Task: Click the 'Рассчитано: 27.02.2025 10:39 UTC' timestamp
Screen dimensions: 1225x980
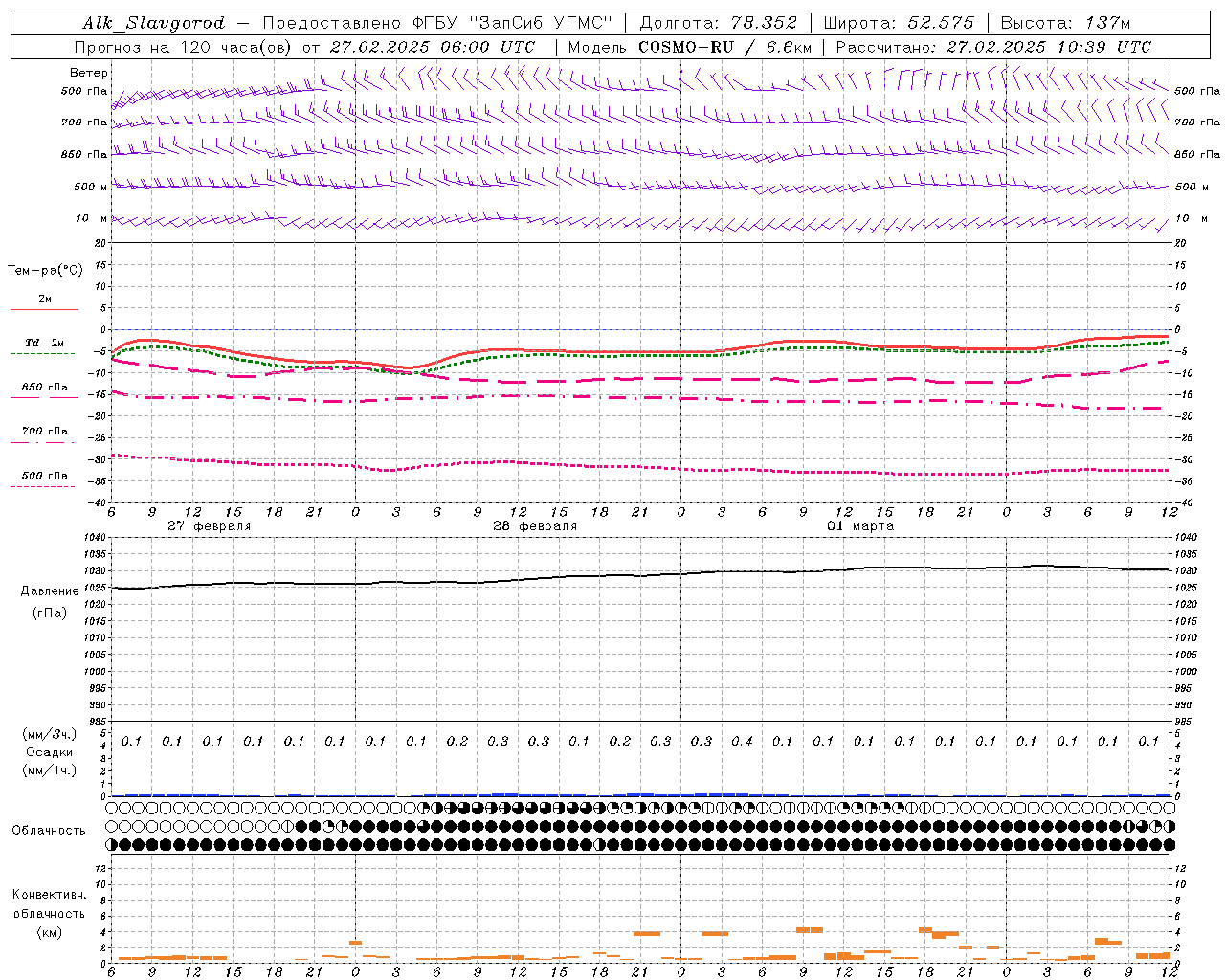Action: (993, 47)
